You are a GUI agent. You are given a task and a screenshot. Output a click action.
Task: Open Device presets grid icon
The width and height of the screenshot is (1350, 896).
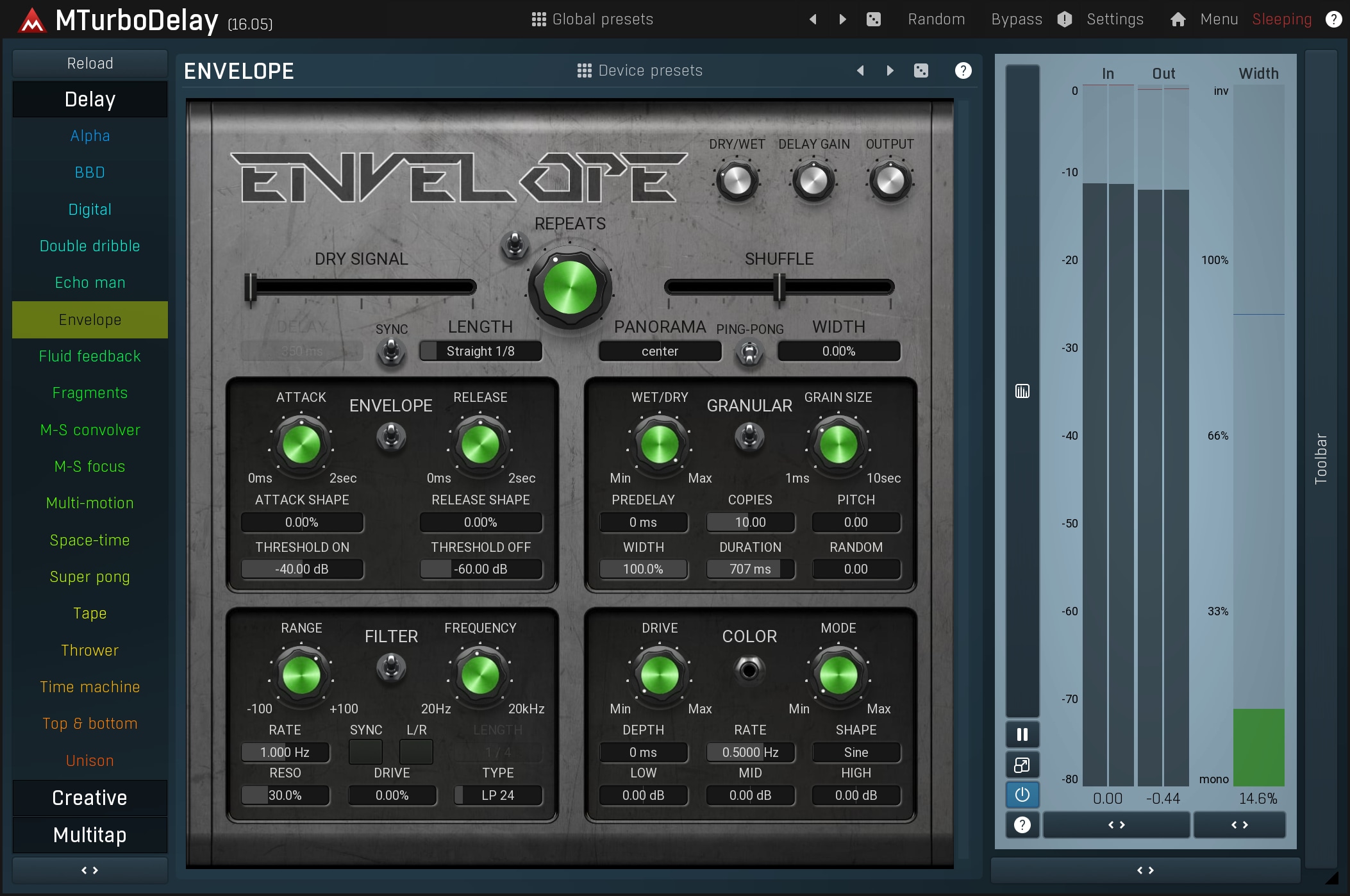click(584, 71)
